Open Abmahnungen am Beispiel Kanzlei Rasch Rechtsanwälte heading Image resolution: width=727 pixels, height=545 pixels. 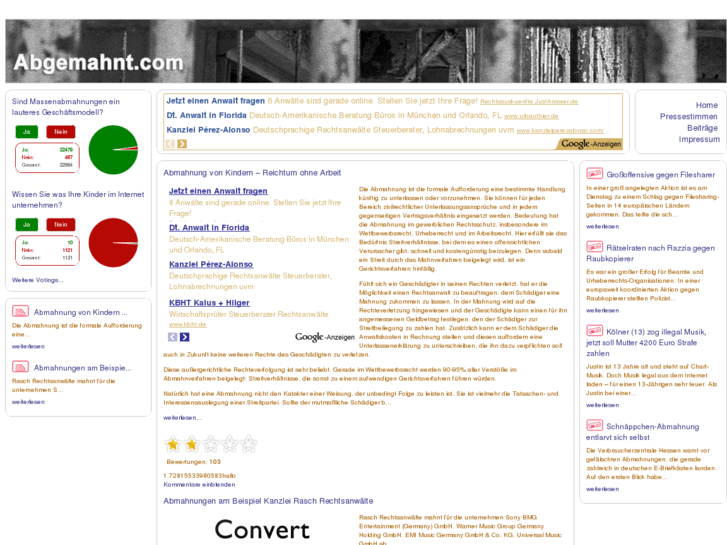pyautogui.click(x=268, y=501)
